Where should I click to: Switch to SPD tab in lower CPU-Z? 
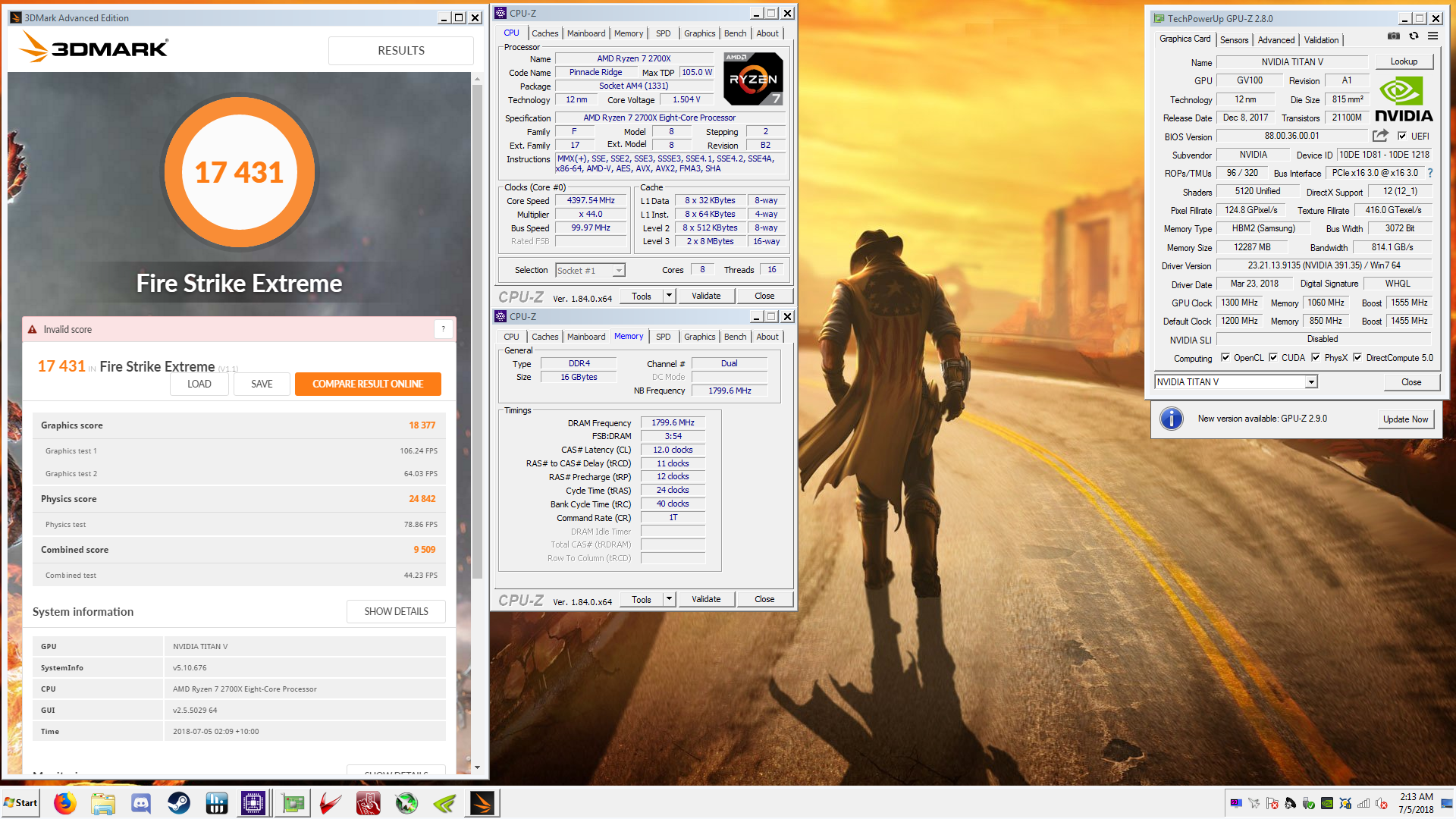pyautogui.click(x=663, y=337)
